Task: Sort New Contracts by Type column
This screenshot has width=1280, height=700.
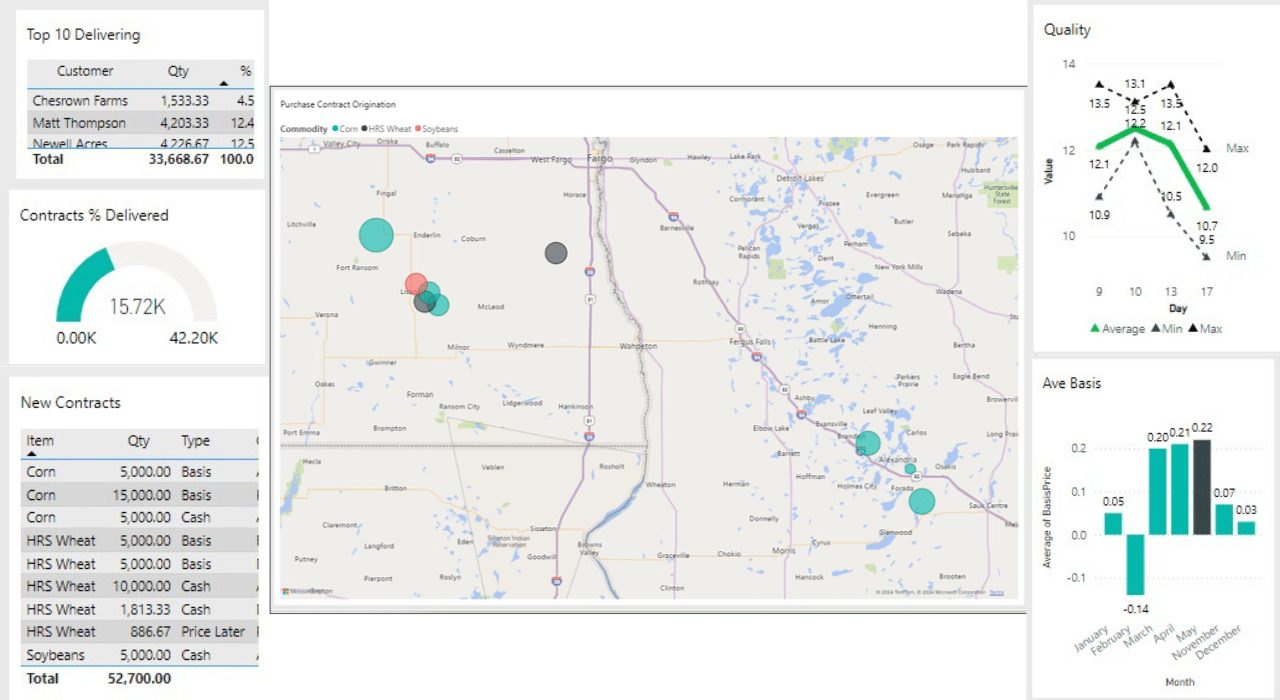Action: (196, 441)
